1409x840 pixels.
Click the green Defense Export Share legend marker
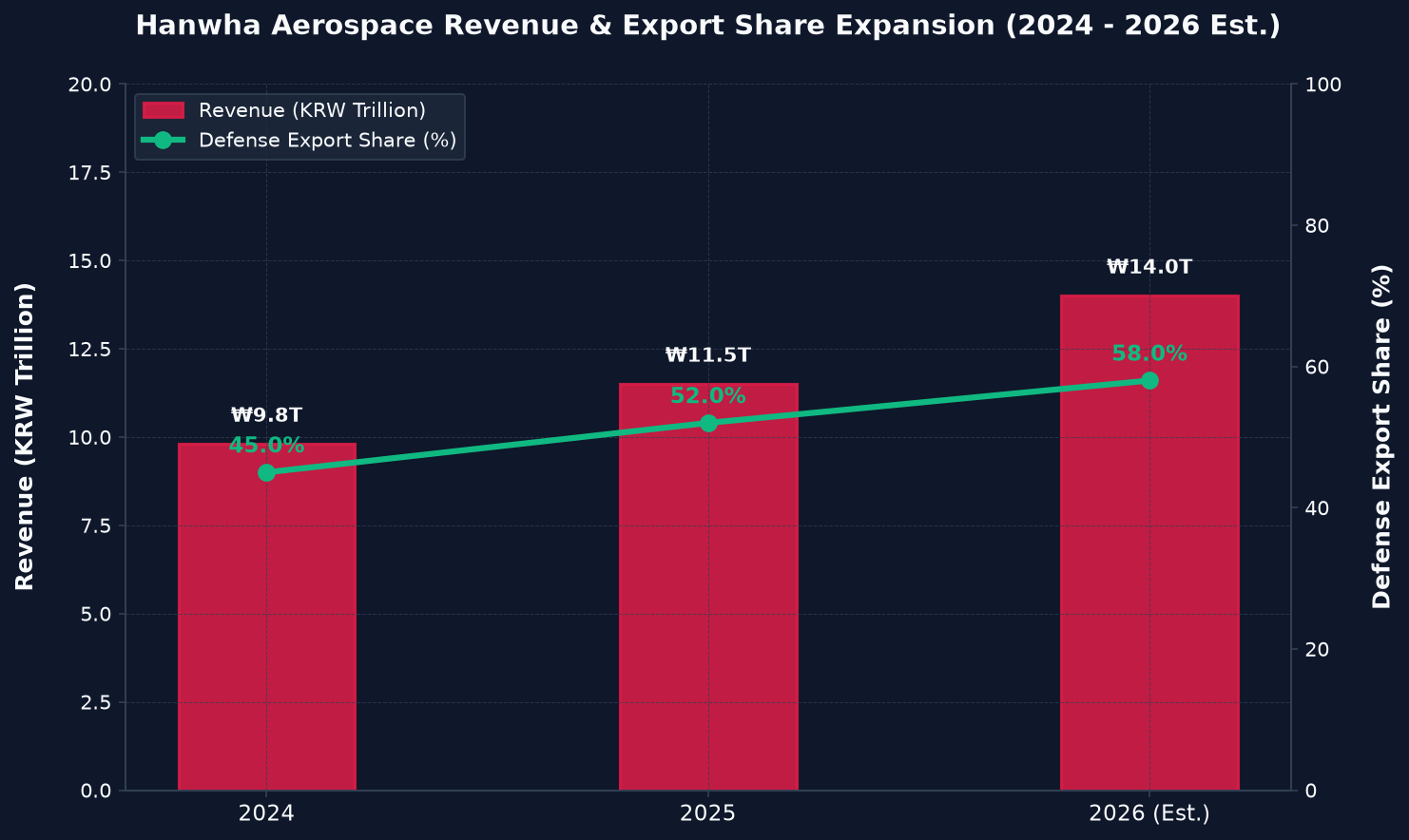tap(164, 140)
